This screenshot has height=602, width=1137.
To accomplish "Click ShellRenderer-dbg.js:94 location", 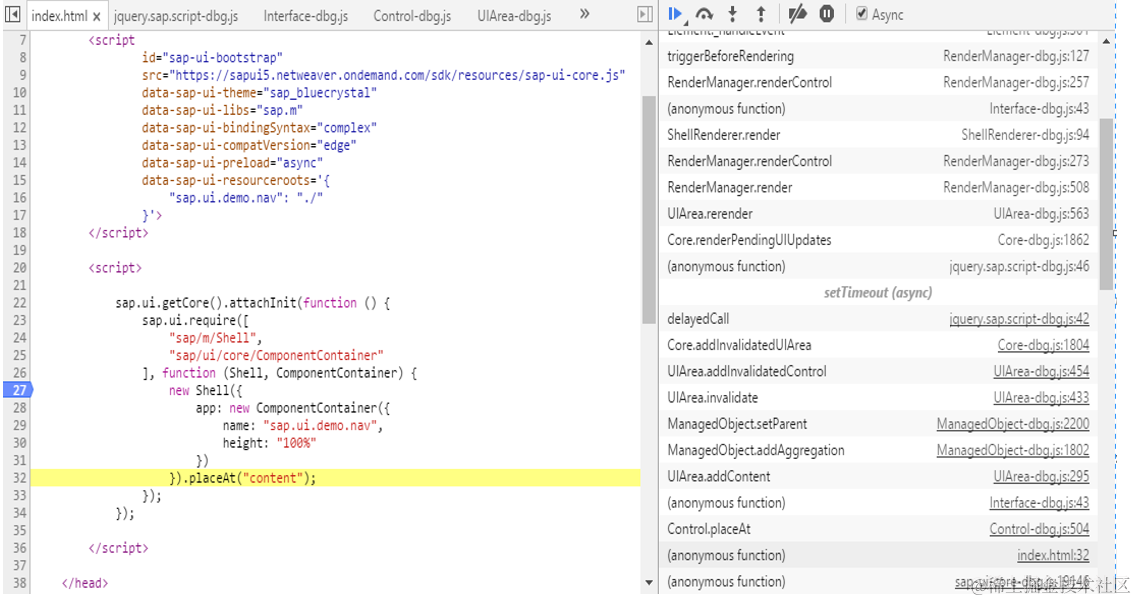I will pyautogui.click(x=1025, y=135).
